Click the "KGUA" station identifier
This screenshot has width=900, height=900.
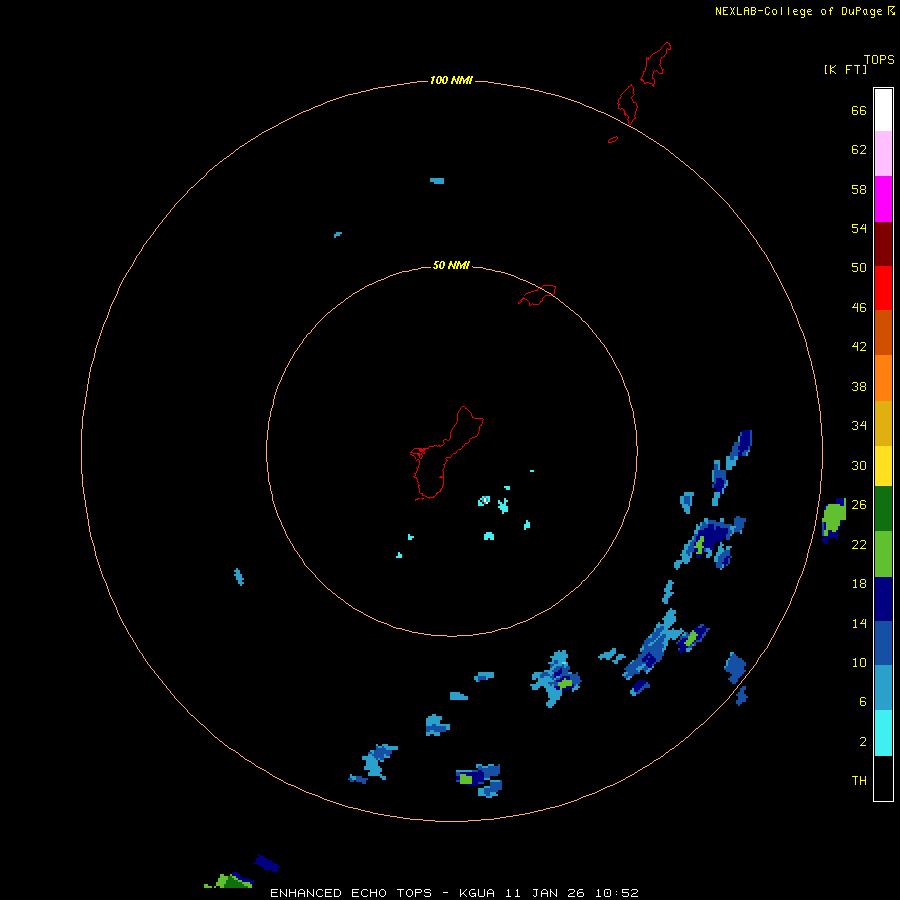pos(479,893)
